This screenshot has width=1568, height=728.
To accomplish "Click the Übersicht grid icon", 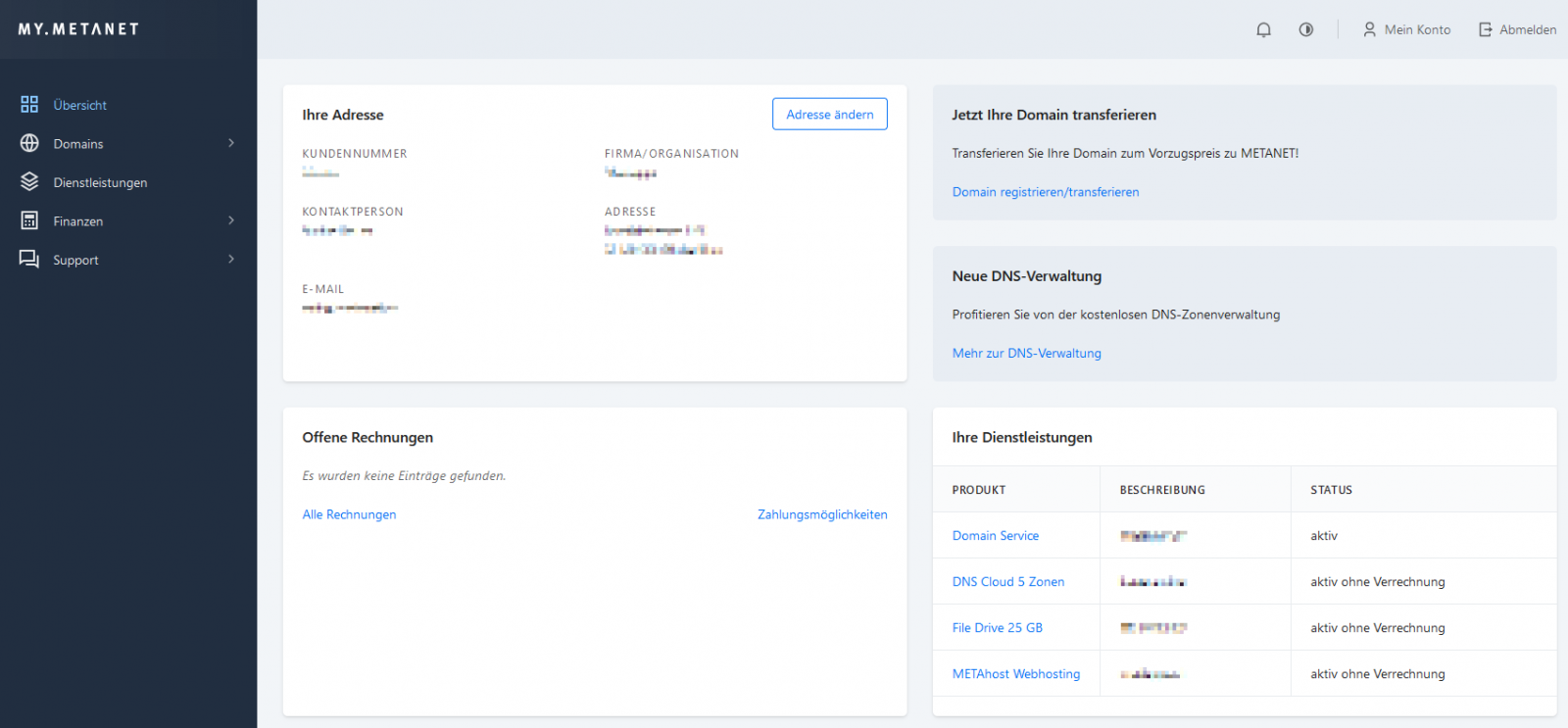I will (29, 105).
